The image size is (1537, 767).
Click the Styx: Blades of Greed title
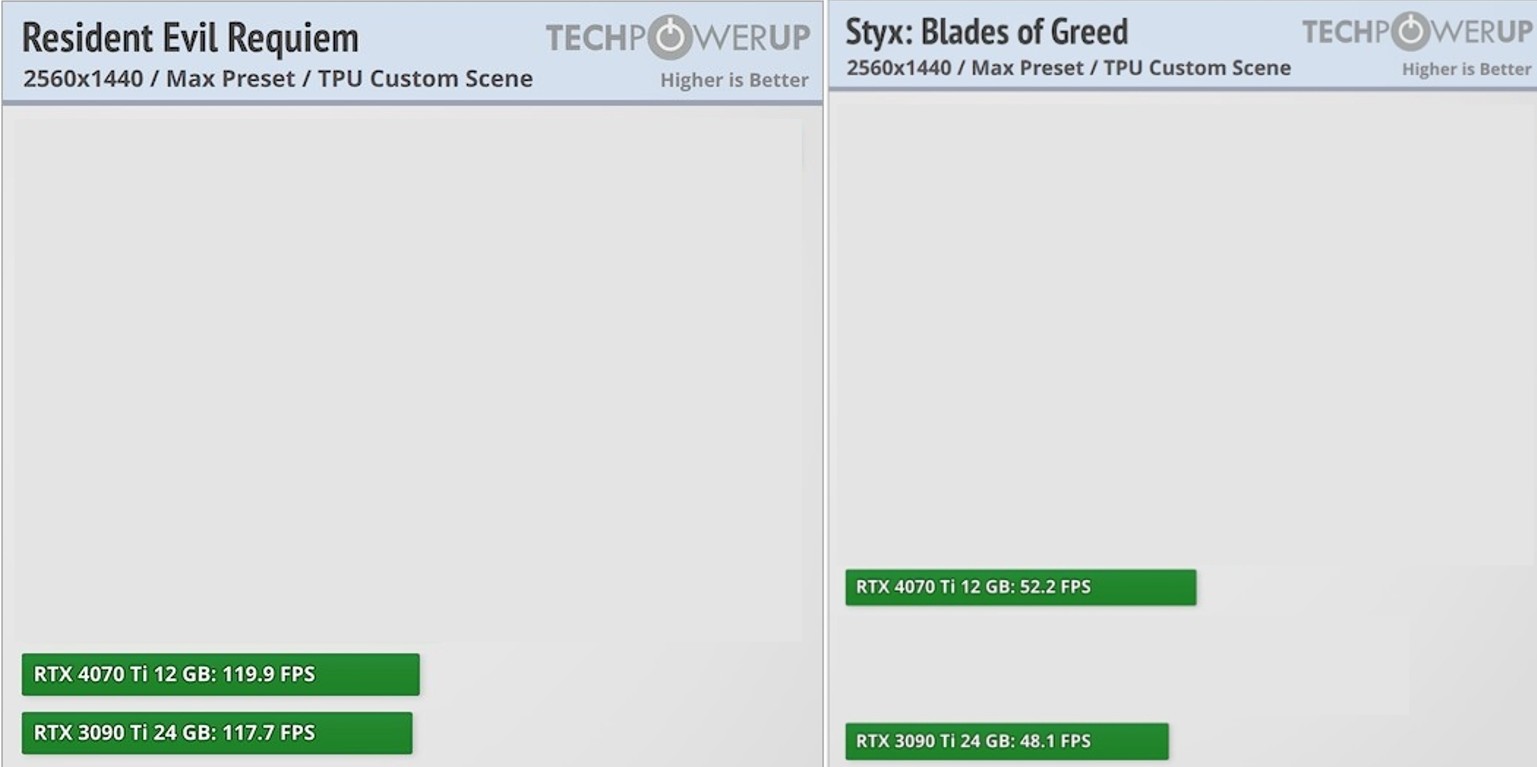pyautogui.click(x=986, y=32)
